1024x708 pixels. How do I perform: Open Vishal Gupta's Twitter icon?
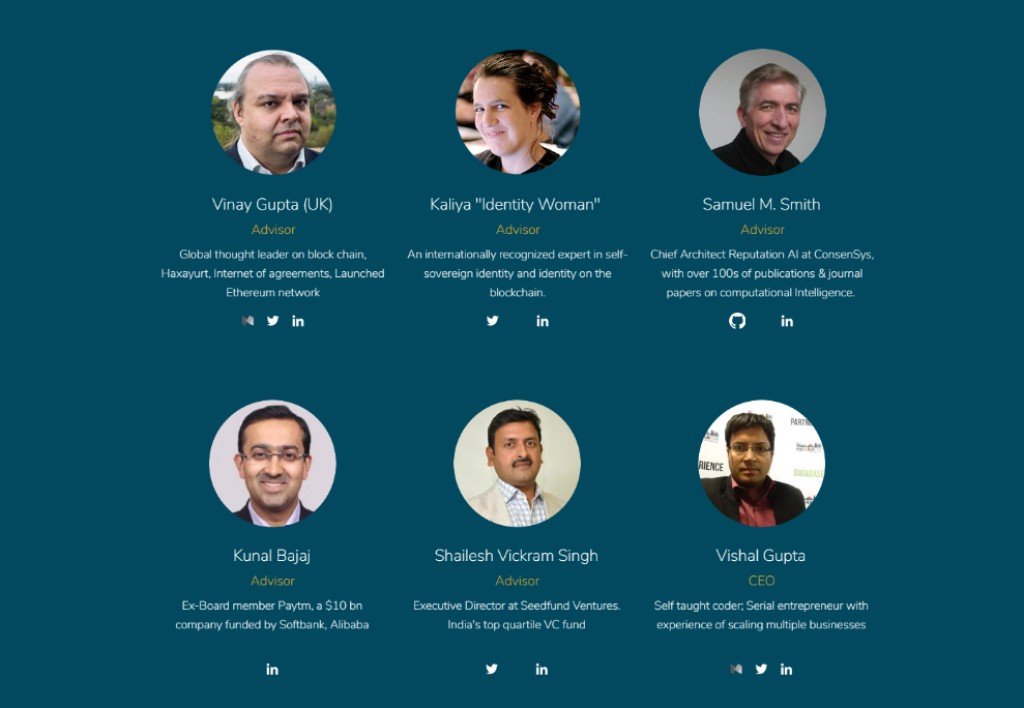point(761,669)
